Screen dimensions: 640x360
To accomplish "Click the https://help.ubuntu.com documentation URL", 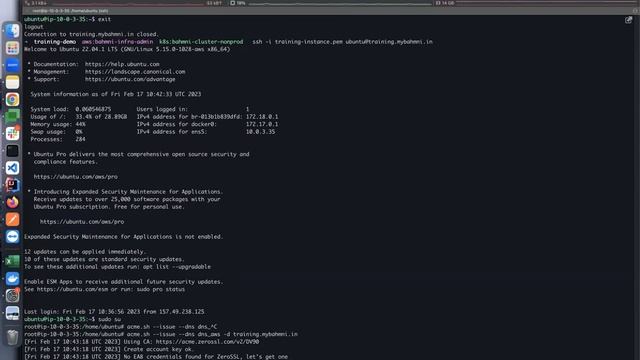I will (x=122, y=64).
